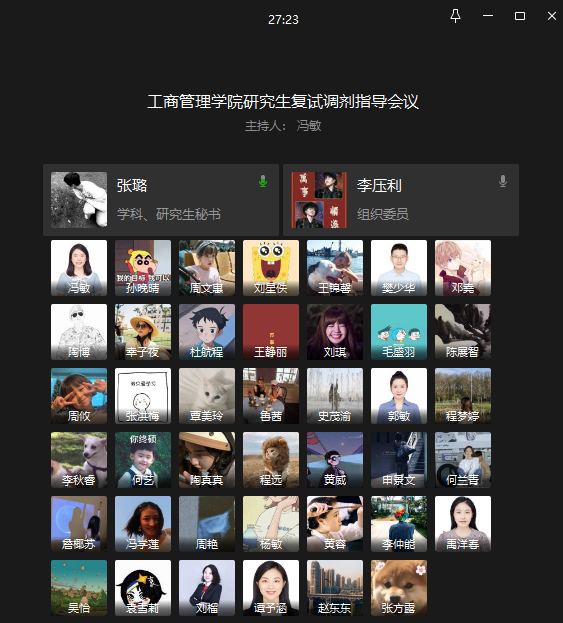Screen dimensions: 563x623
Task: Open 王静丽's red avatar tile
Action: click(x=271, y=332)
